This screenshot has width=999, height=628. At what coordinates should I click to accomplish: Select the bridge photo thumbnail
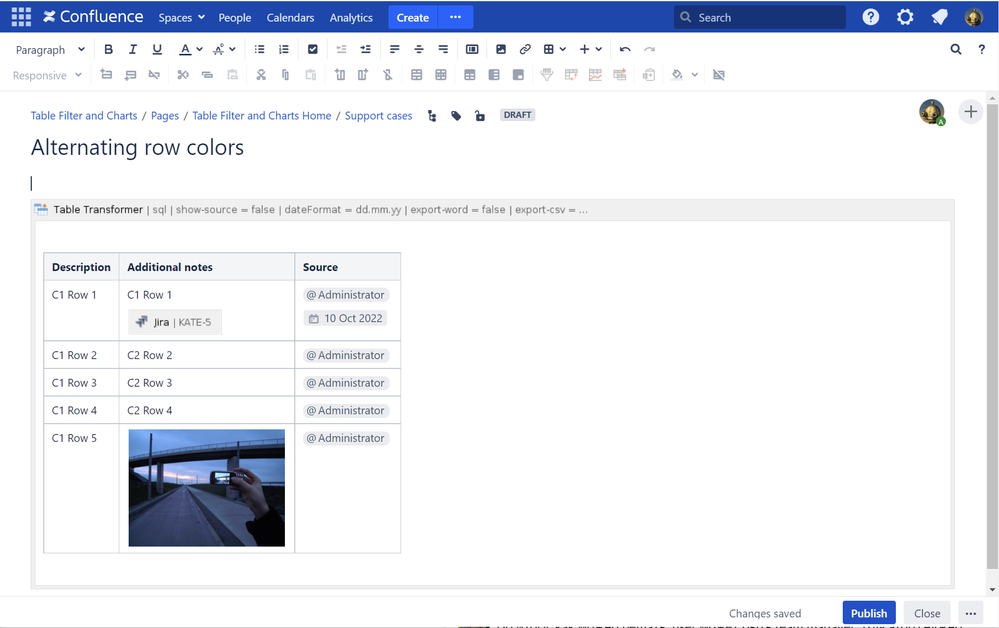[x=206, y=488]
